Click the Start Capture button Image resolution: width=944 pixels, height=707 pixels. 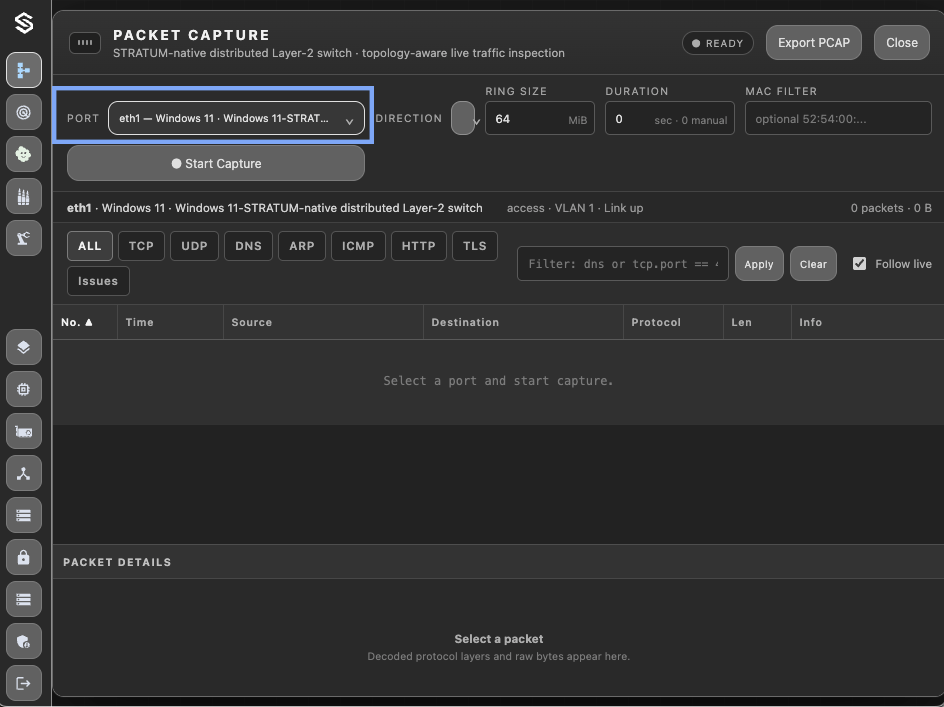[x=216, y=163]
